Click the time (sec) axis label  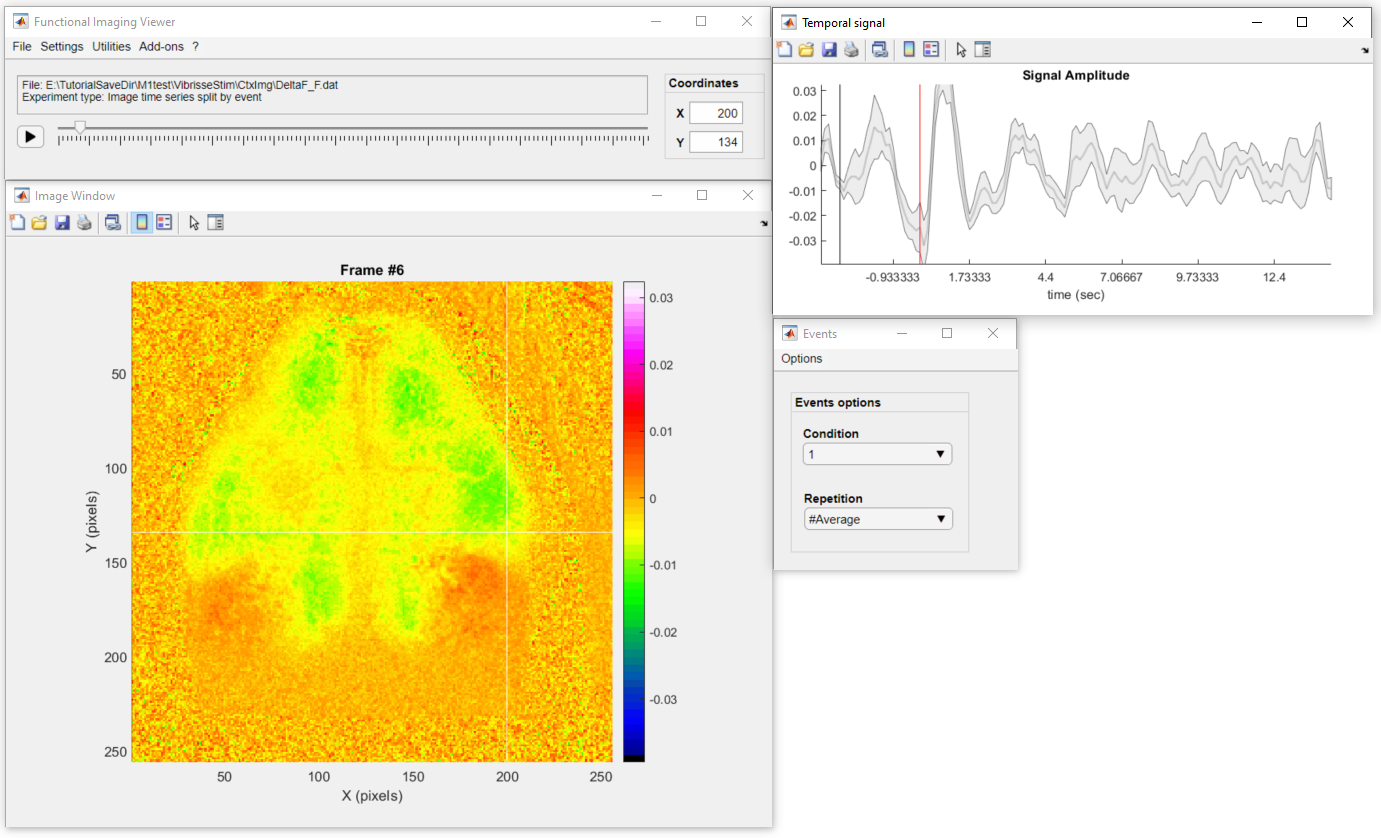[x=1076, y=295]
